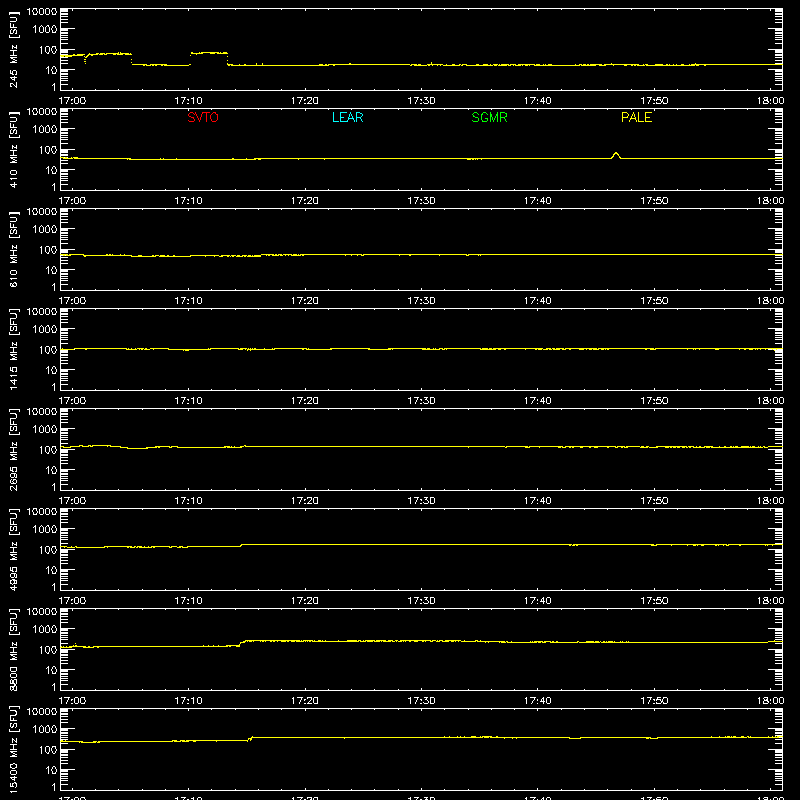Click the 17:50 tick label under the 2695 MHz plot
800x800 pixels.
[x=654, y=501]
